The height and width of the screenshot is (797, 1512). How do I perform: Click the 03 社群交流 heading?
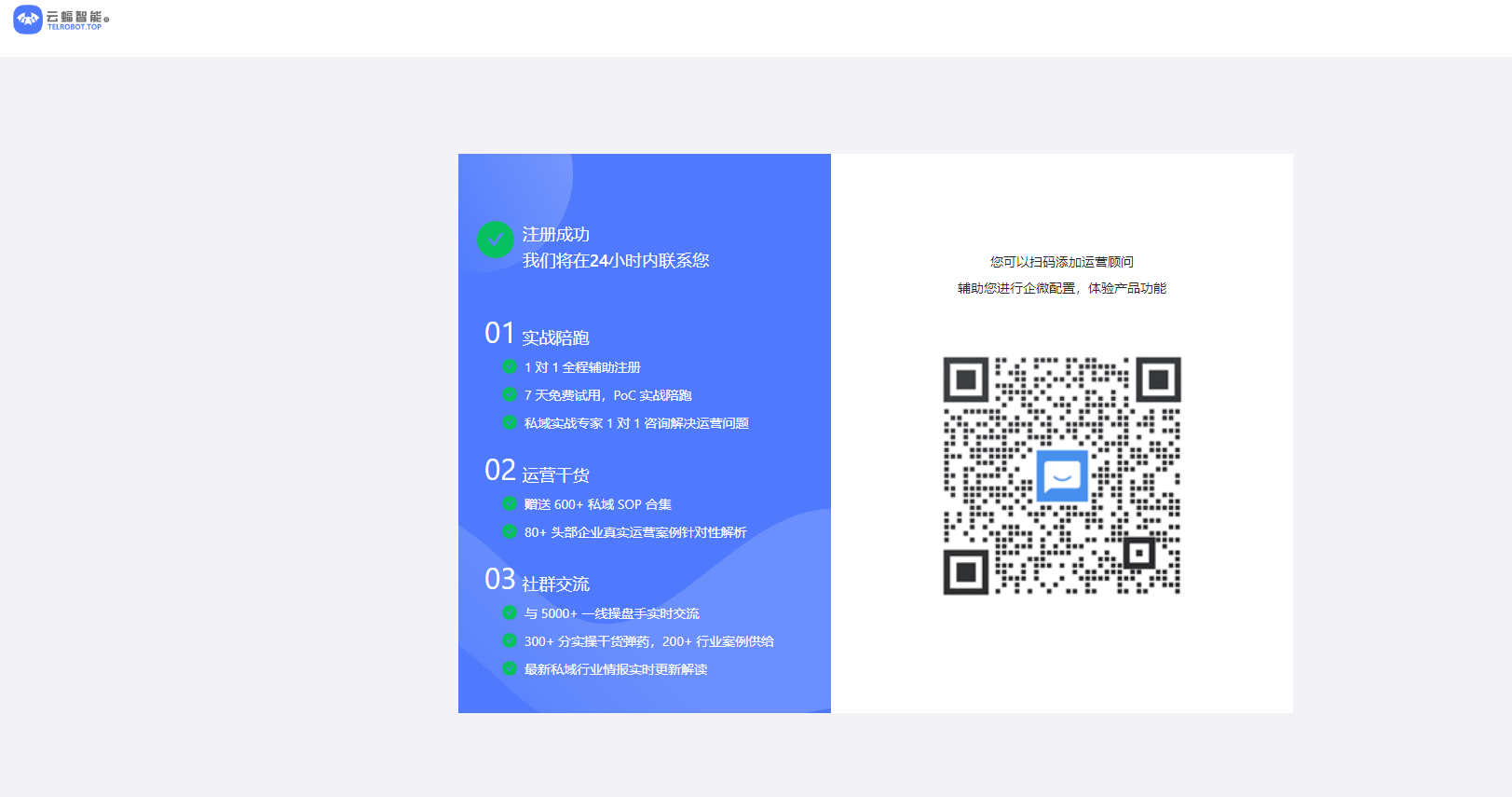(537, 580)
